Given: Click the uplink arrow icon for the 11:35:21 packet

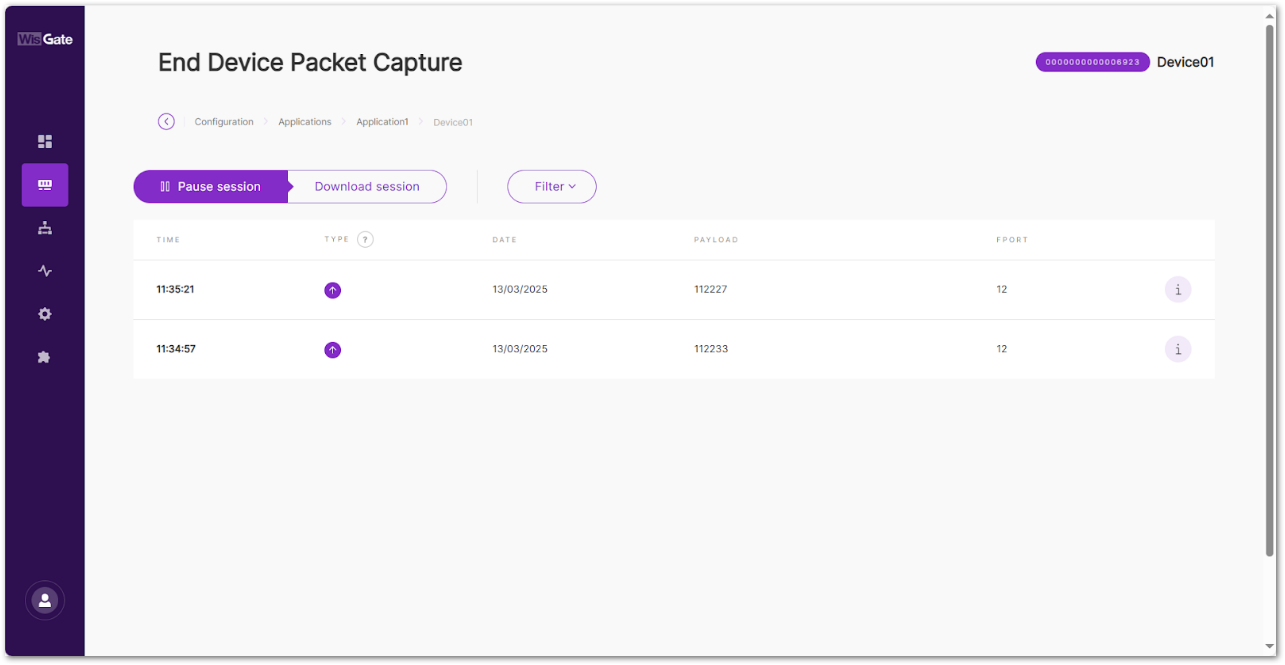Looking at the screenshot, I should [x=332, y=289].
